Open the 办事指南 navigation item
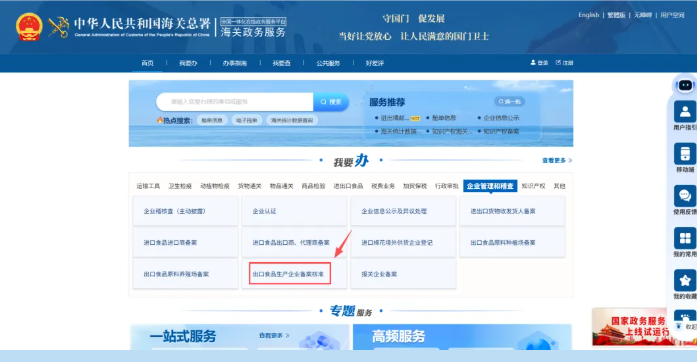The width and height of the screenshot is (697, 362). click(x=235, y=63)
